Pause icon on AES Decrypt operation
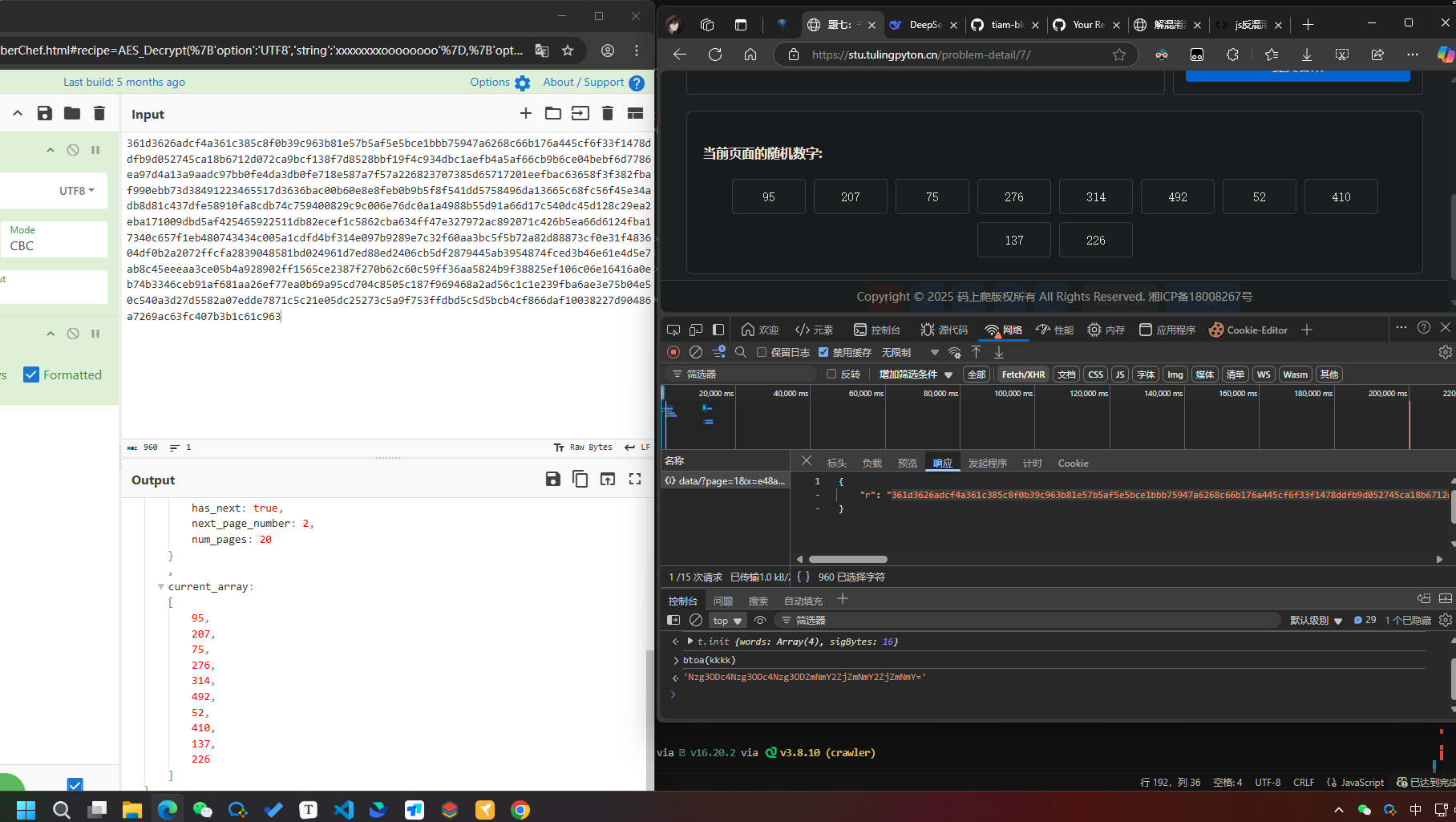Viewport: 1456px width, 822px height. click(x=95, y=150)
